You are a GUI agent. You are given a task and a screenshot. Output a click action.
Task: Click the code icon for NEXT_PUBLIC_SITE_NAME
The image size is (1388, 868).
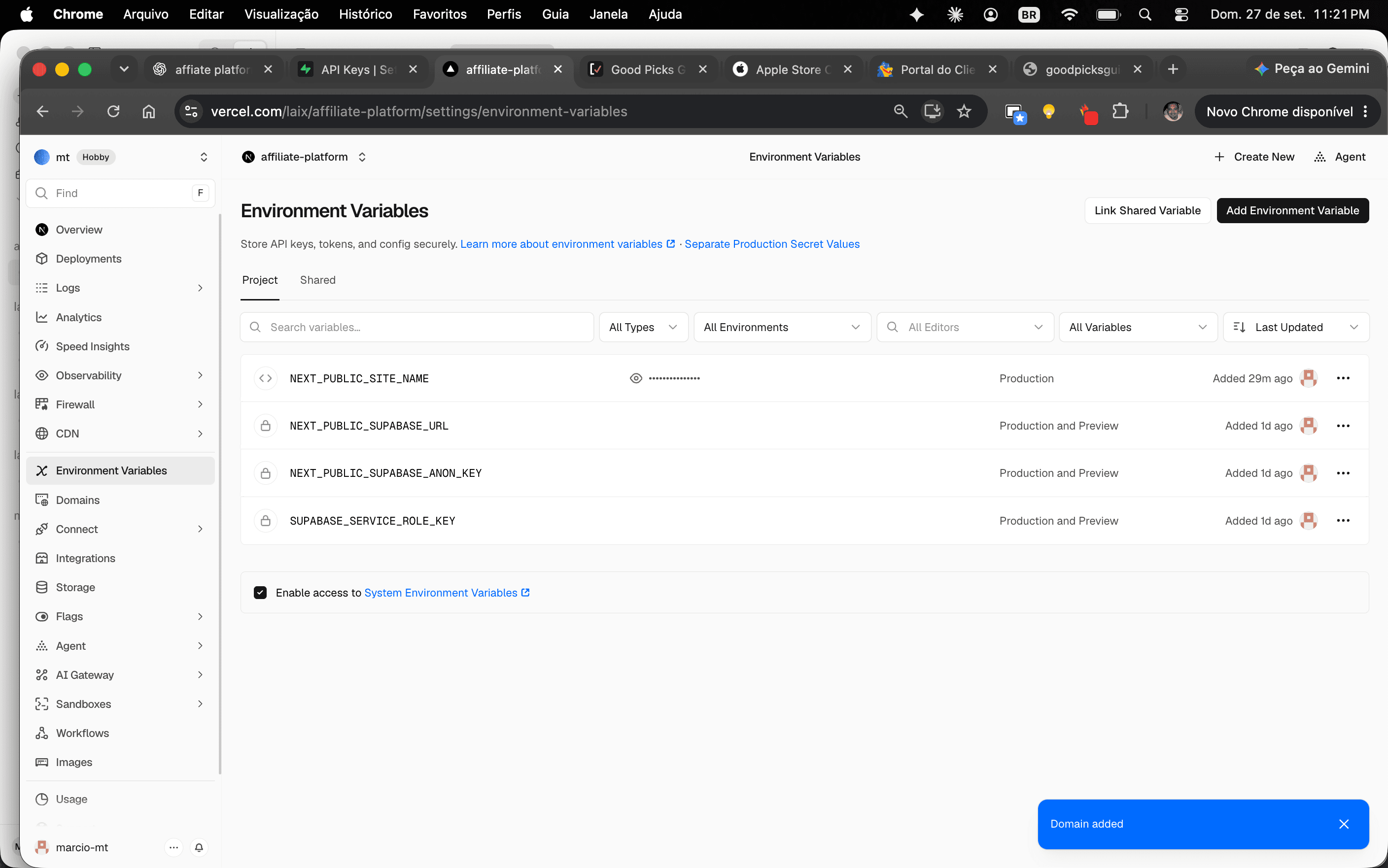(265, 378)
